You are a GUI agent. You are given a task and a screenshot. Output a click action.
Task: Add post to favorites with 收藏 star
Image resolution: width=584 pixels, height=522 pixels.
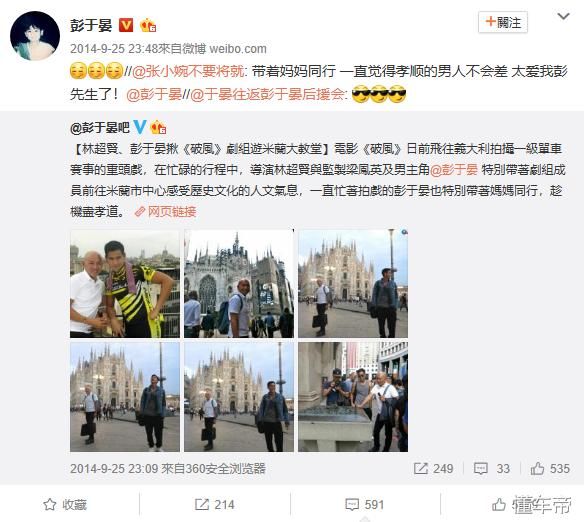click(65, 505)
